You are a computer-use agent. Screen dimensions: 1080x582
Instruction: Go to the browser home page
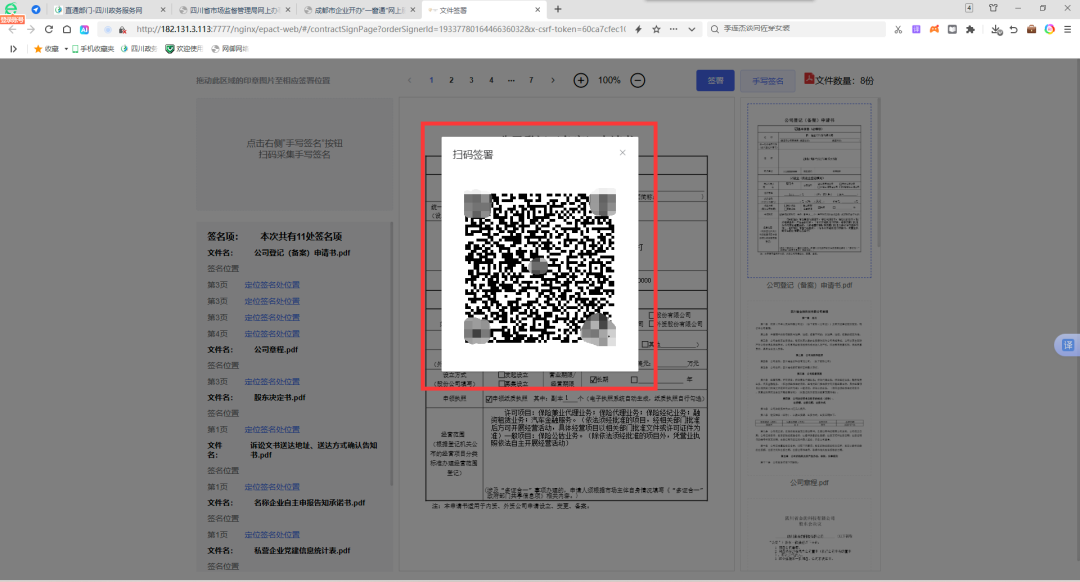[67, 30]
